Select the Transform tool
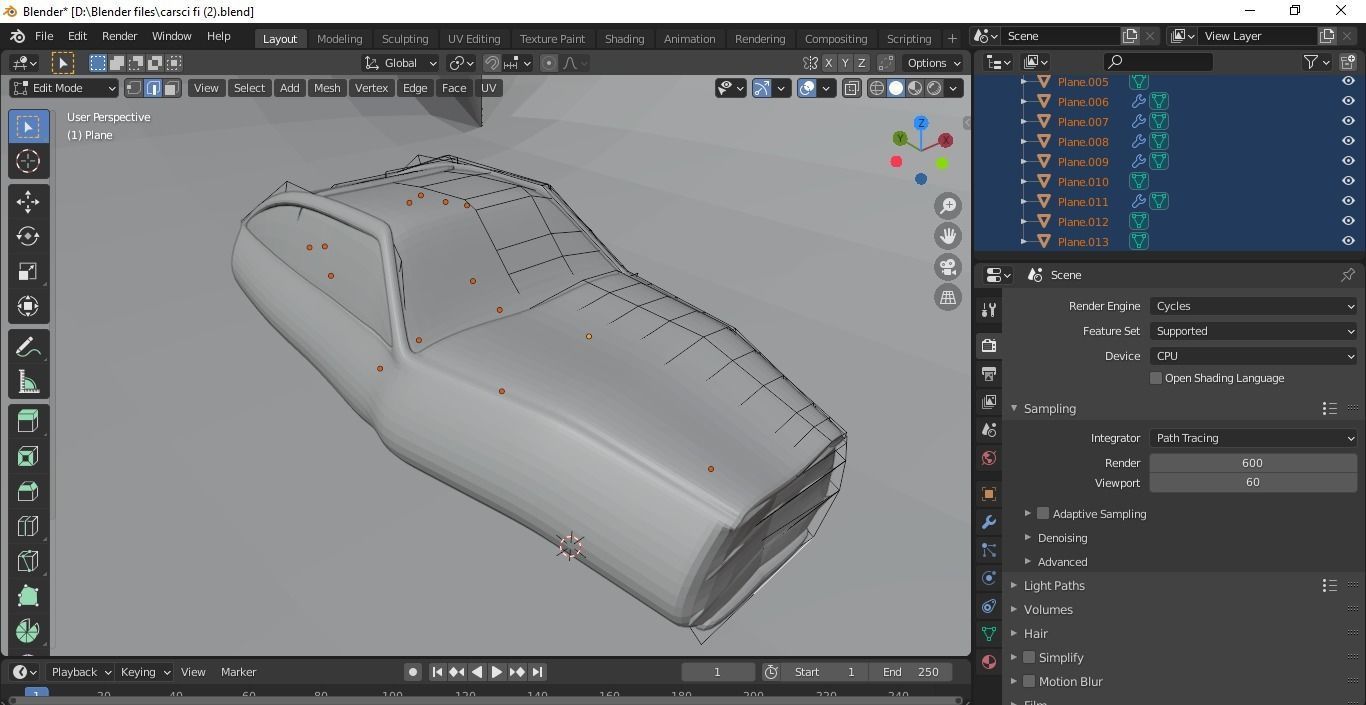 (x=28, y=306)
